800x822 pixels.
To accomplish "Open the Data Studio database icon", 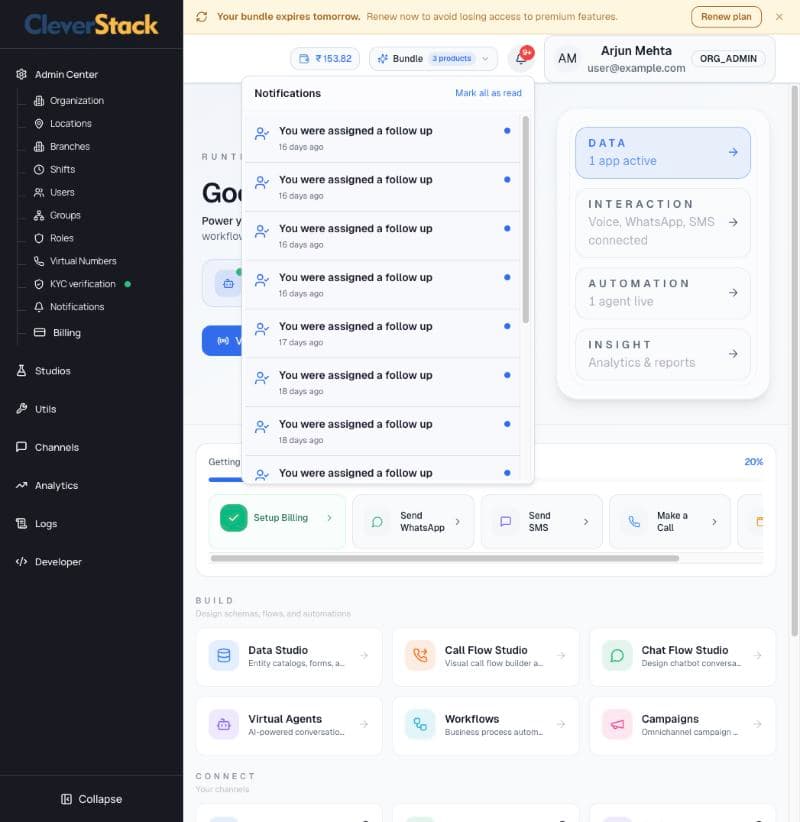I will (x=224, y=655).
